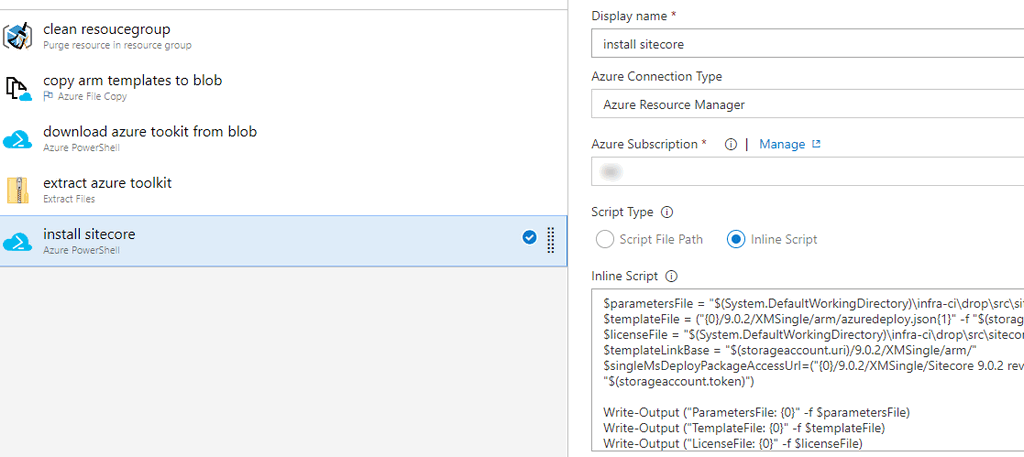Open the Azure Subscription dropdown

click(x=807, y=172)
